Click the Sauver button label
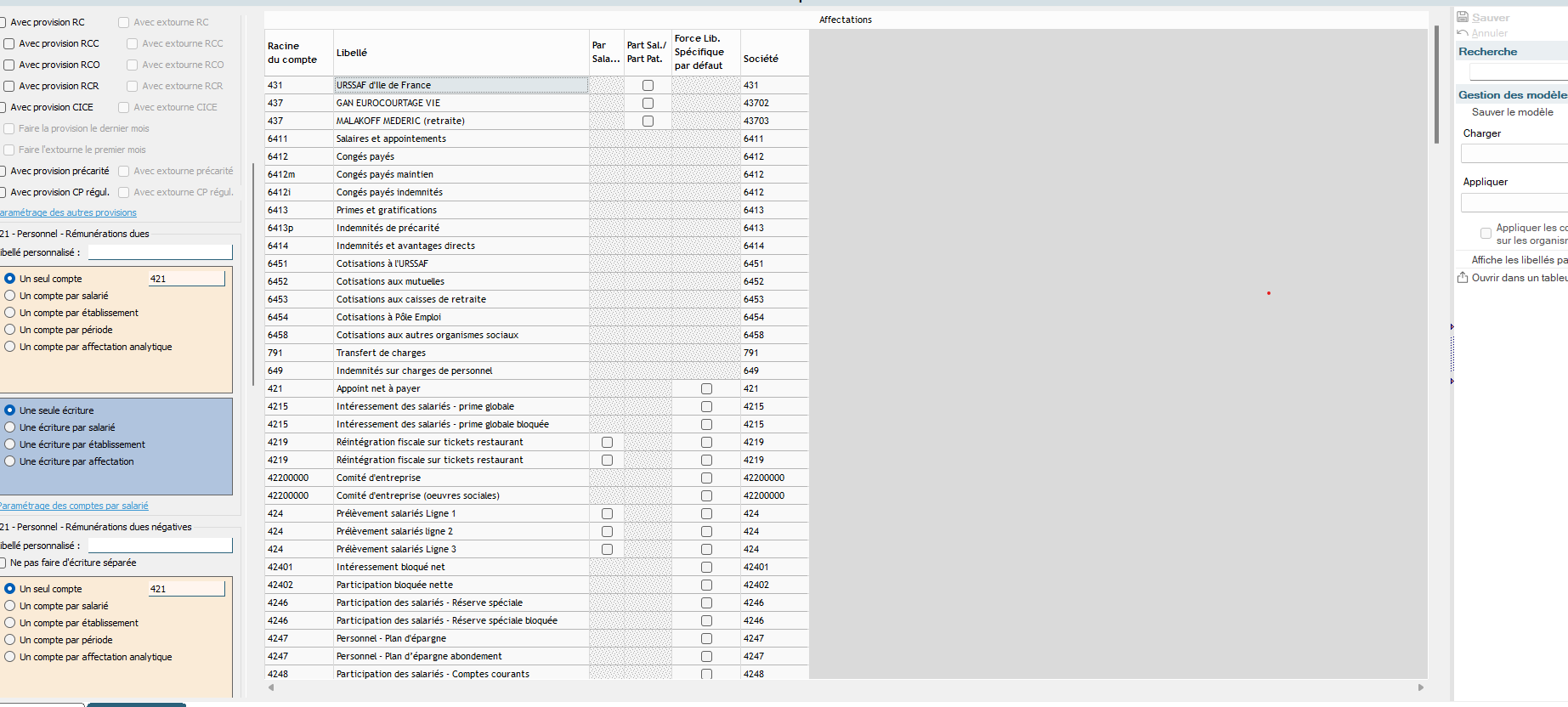Screen dimensions: 1568x707 click(x=1491, y=18)
